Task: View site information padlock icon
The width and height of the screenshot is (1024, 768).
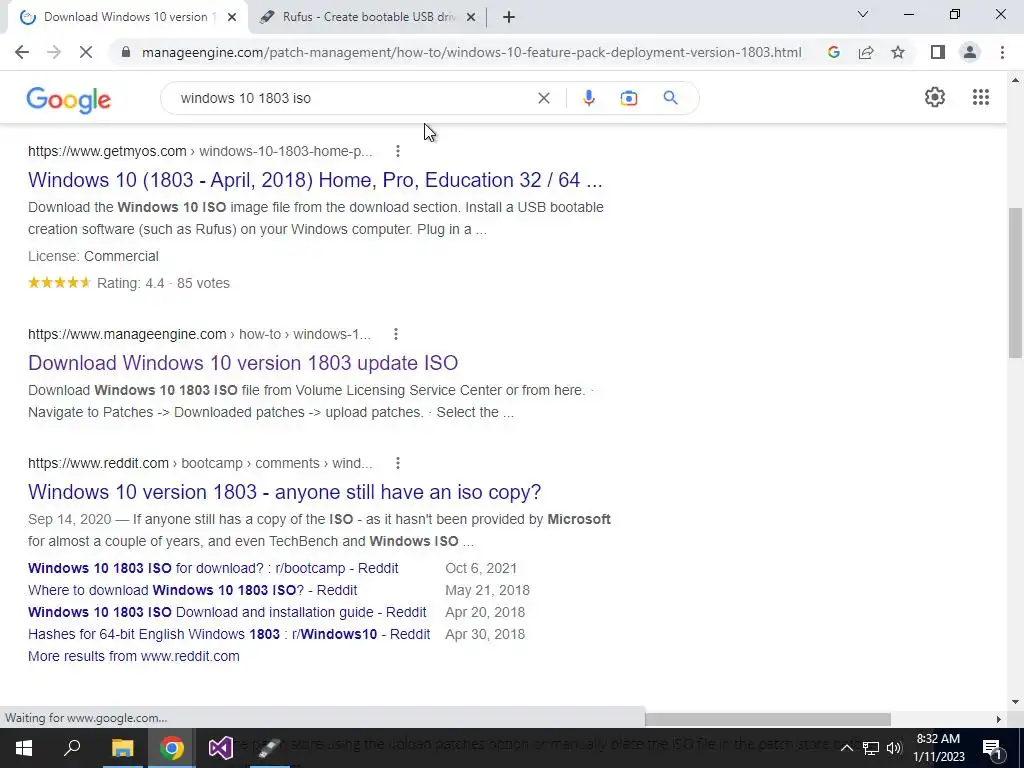Action: point(126,52)
